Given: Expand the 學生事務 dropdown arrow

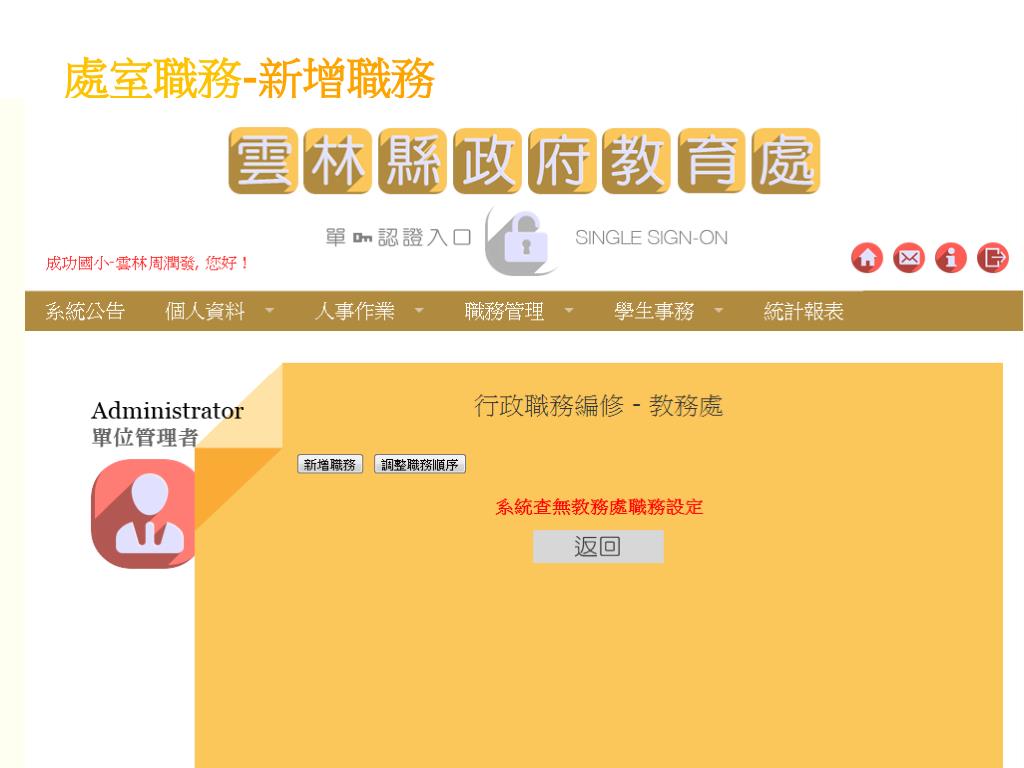Looking at the screenshot, I should click(x=718, y=311).
